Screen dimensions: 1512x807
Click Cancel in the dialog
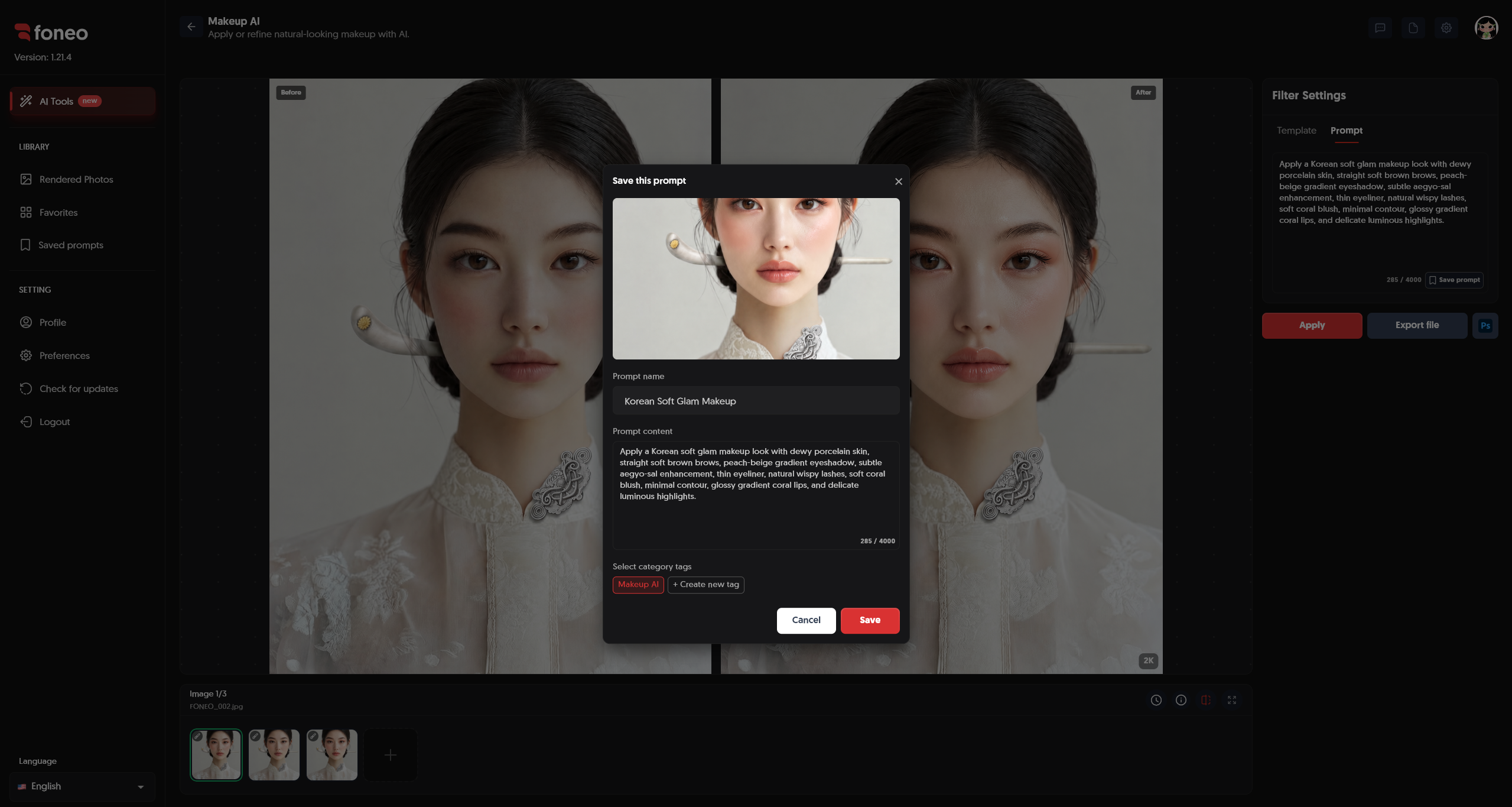[x=806, y=620]
